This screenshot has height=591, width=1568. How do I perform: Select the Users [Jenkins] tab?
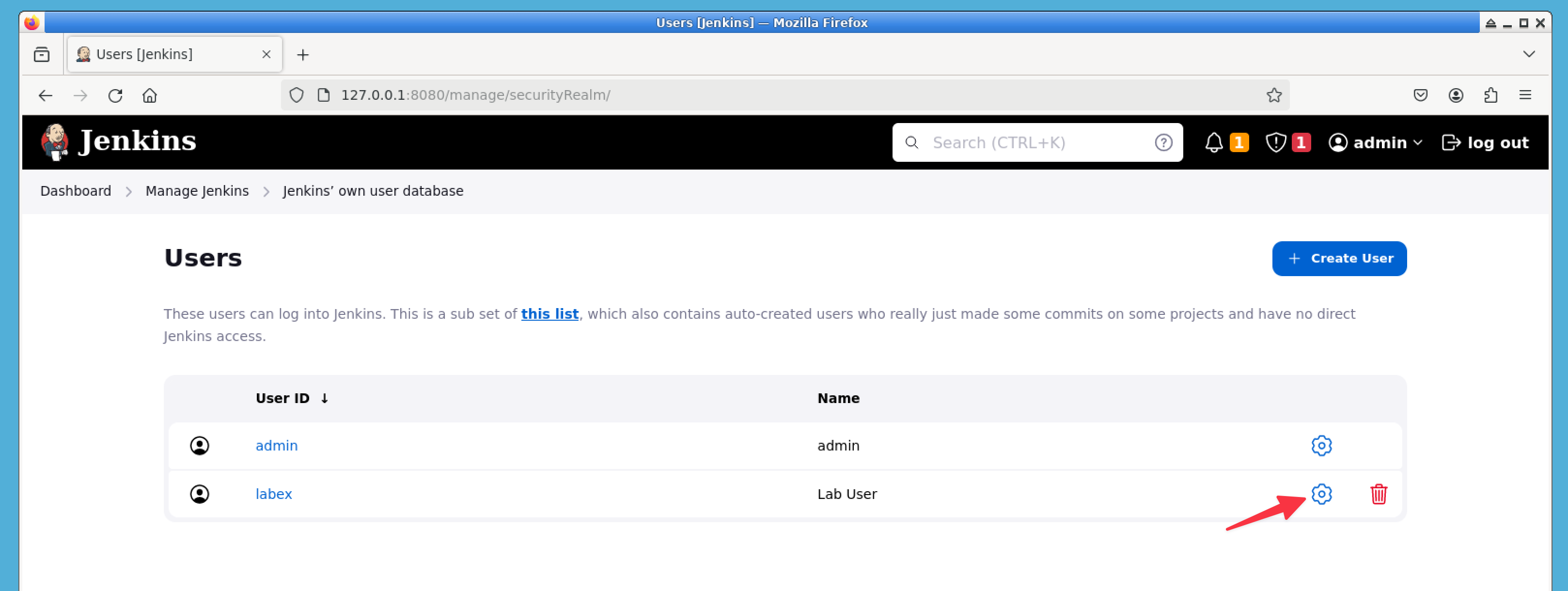[x=174, y=54]
